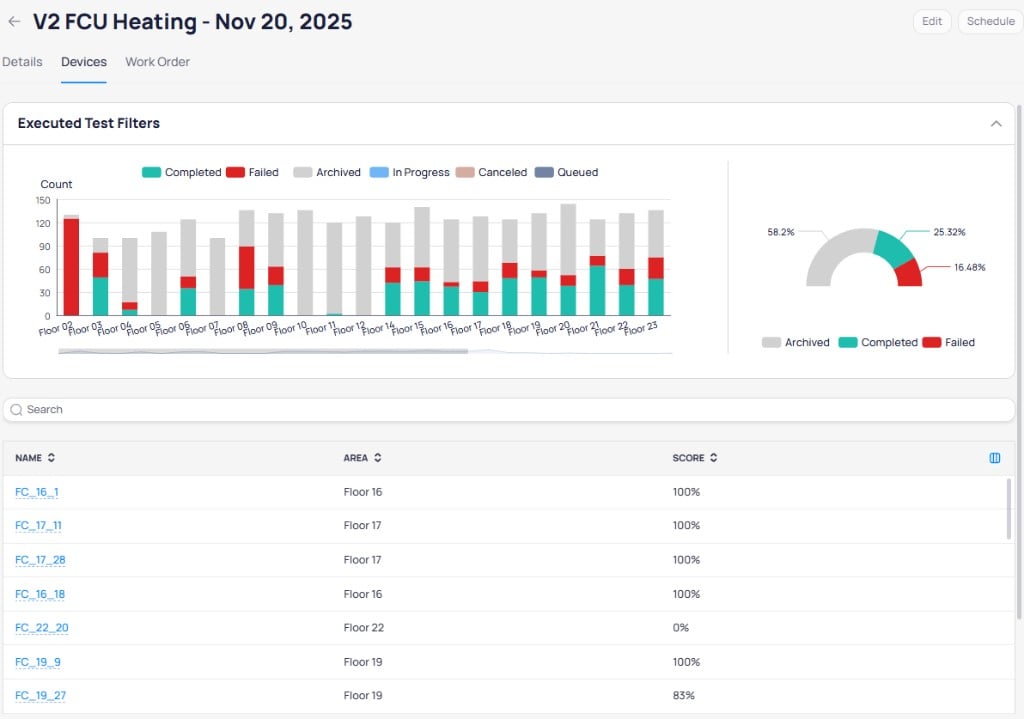Click the search magnifier icon
The width and height of the screenshot is (1024, 719).
16,409
